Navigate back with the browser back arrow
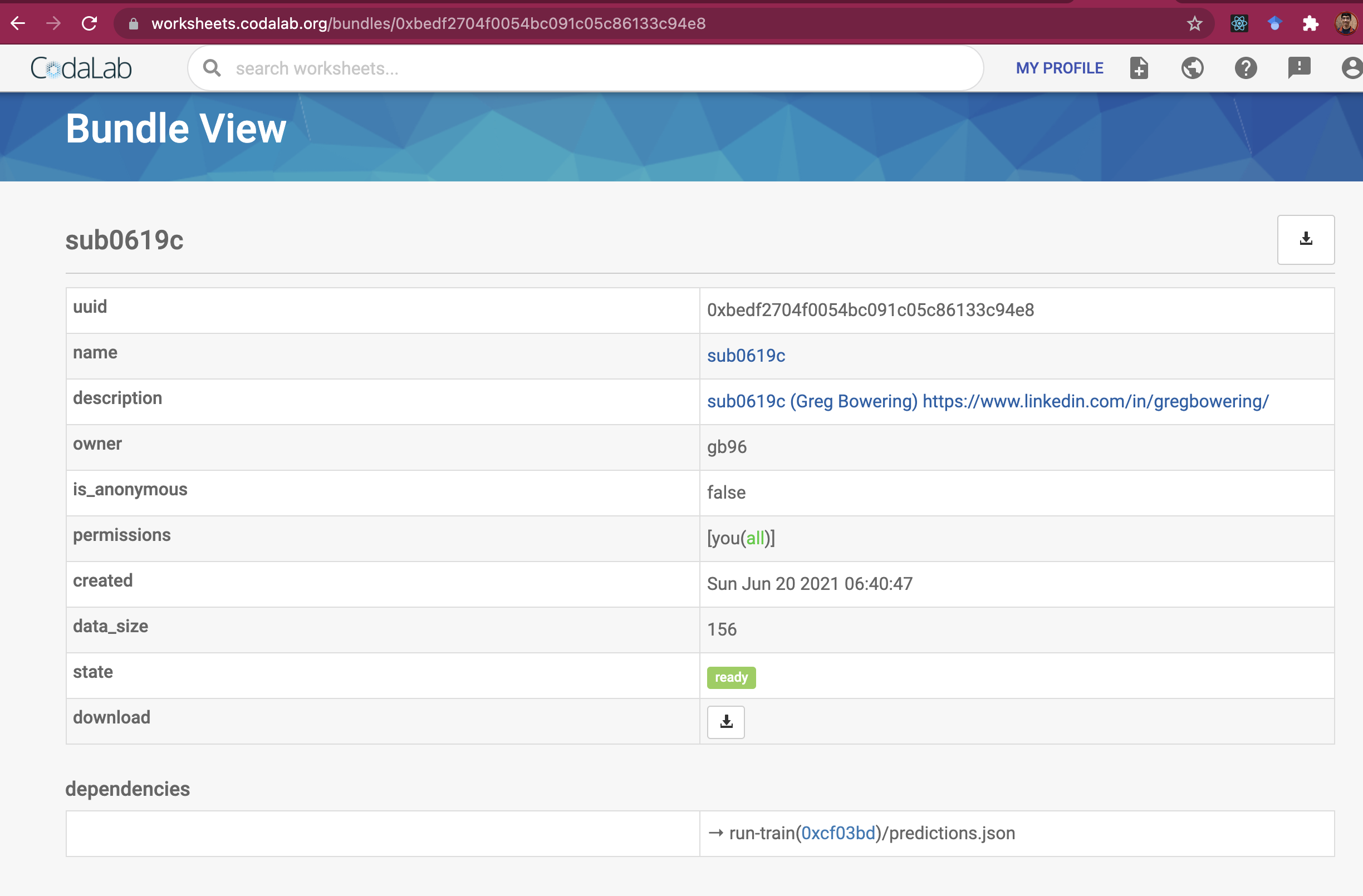Screen dimensions: 1363x896 tap(18, 23)
